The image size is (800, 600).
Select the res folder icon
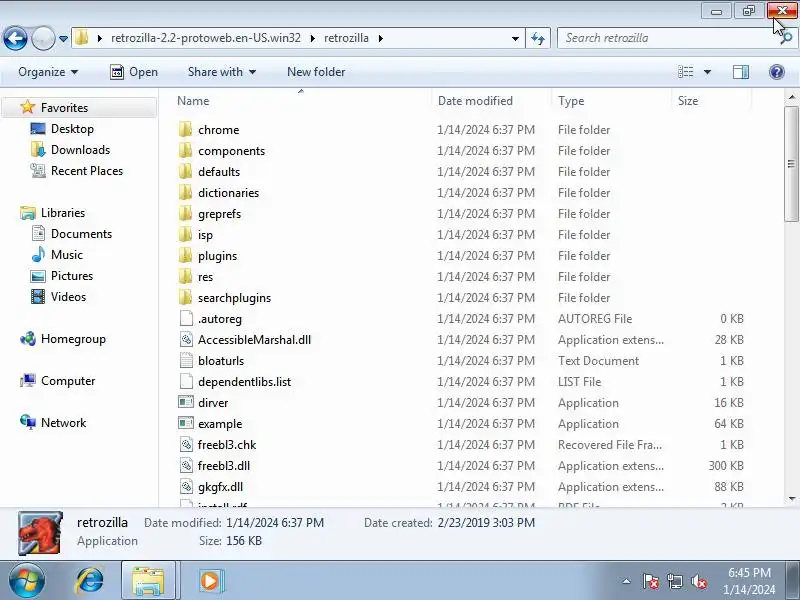click(x=186, y=277)
